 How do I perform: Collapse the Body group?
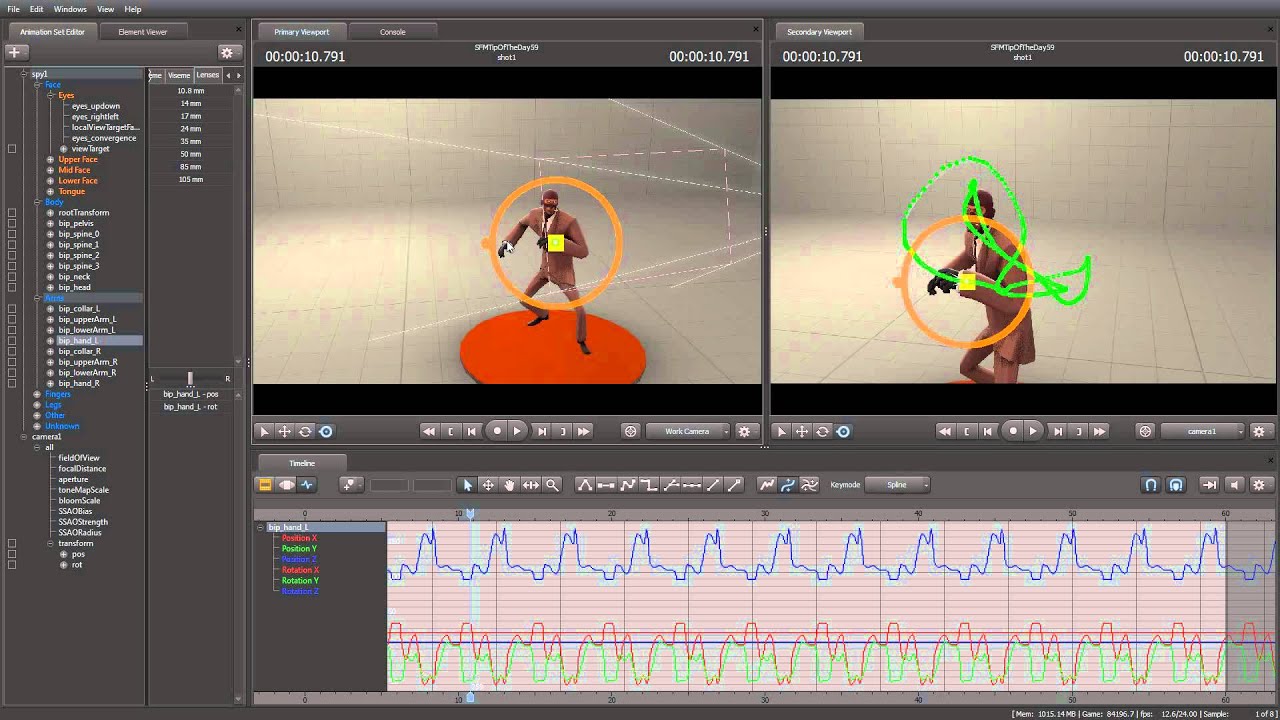click(37, 202)
